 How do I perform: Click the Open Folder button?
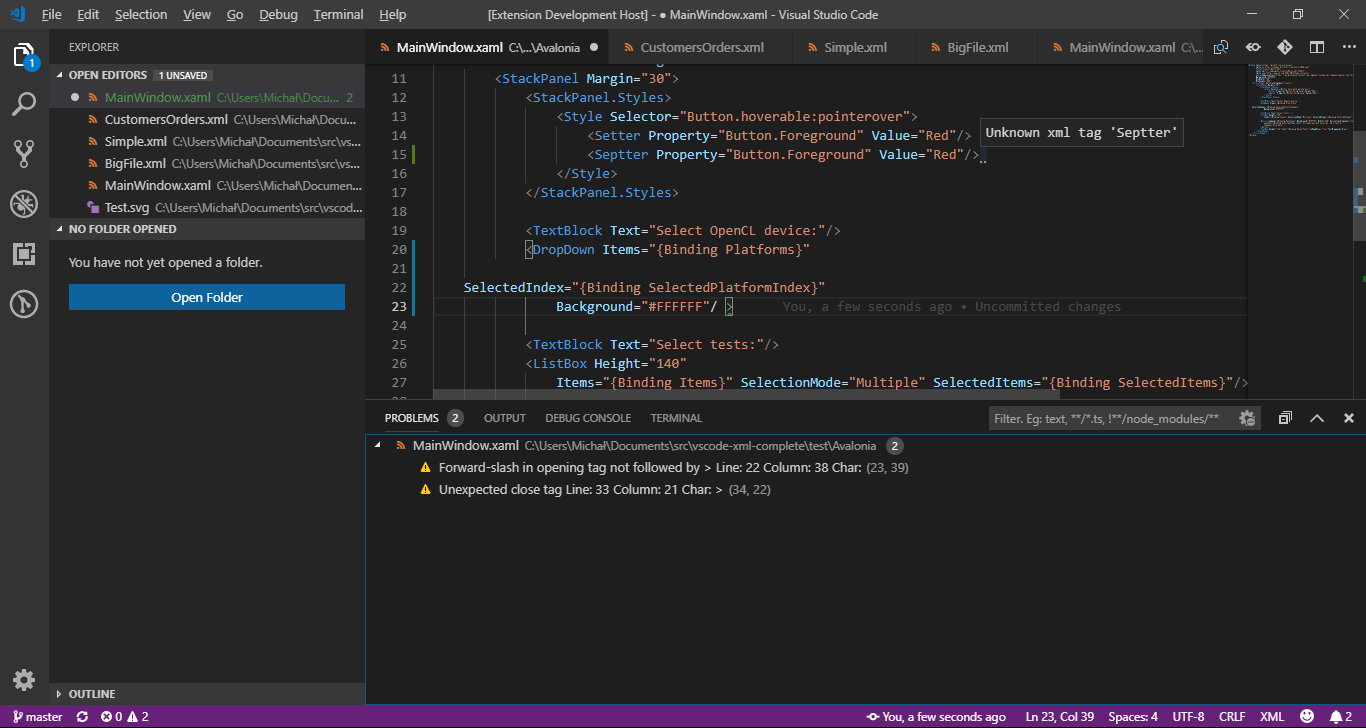207,297
